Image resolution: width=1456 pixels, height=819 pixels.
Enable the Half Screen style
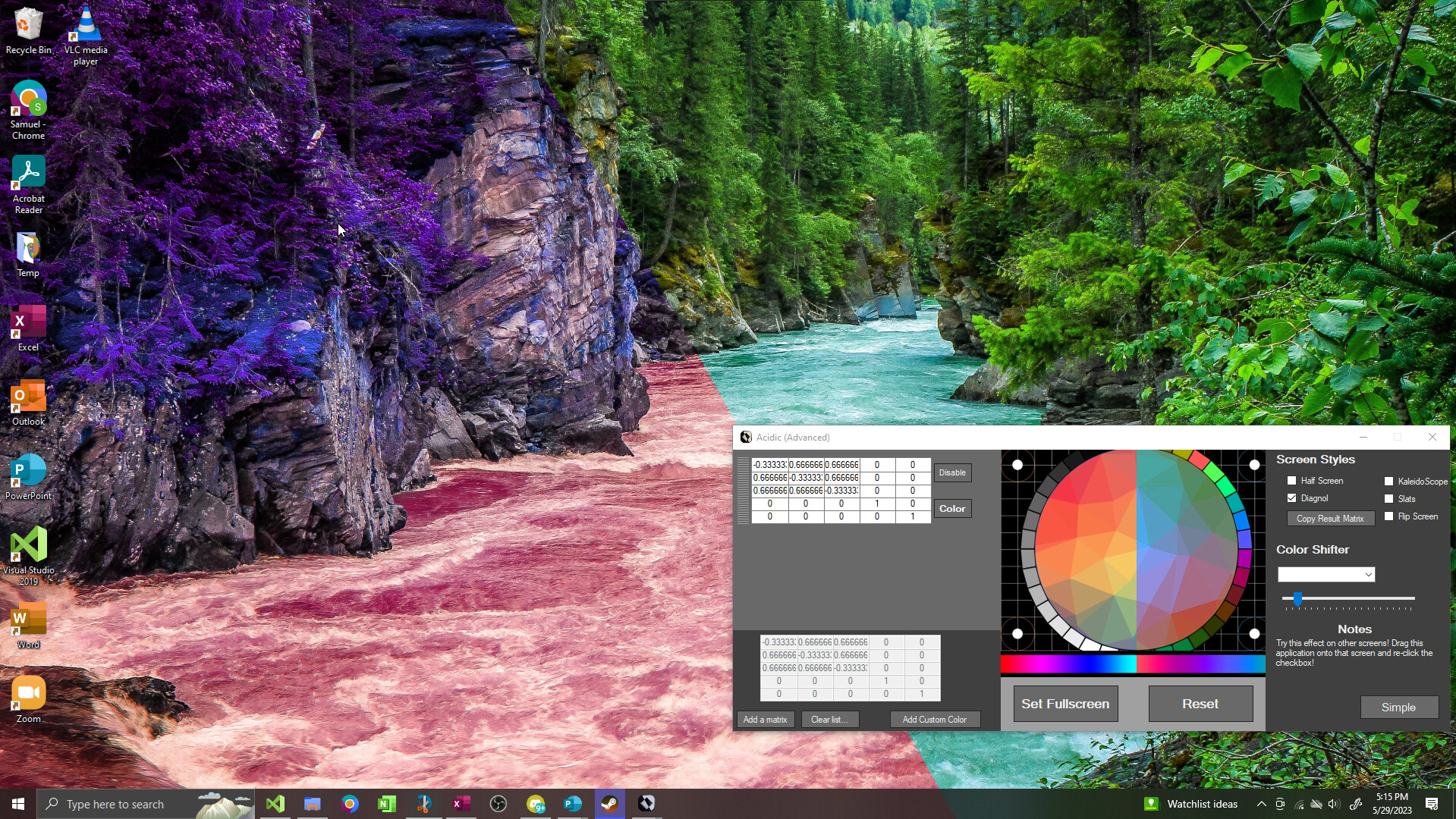(1292, 480)
